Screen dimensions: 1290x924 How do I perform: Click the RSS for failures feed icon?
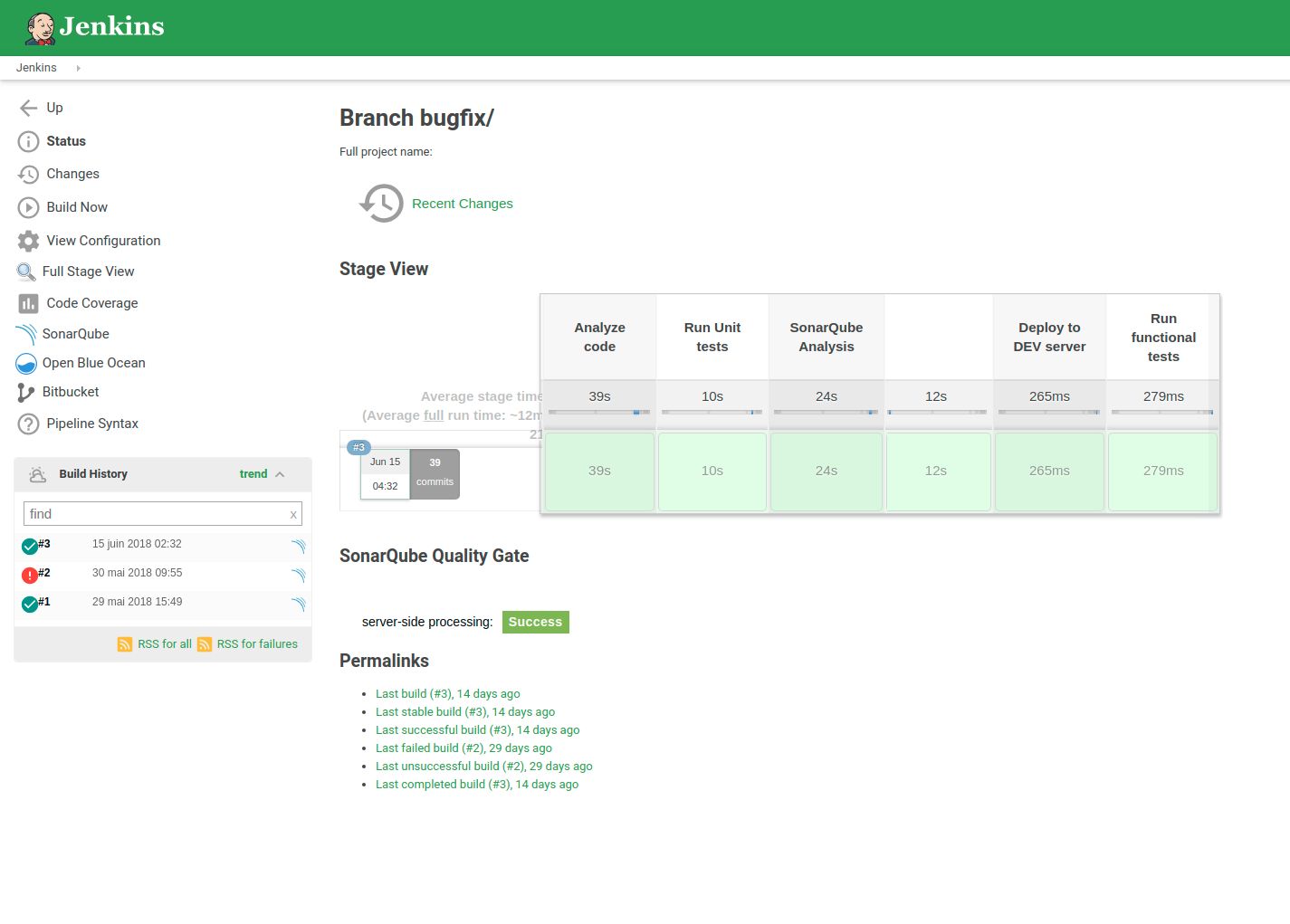pos(205,644)
